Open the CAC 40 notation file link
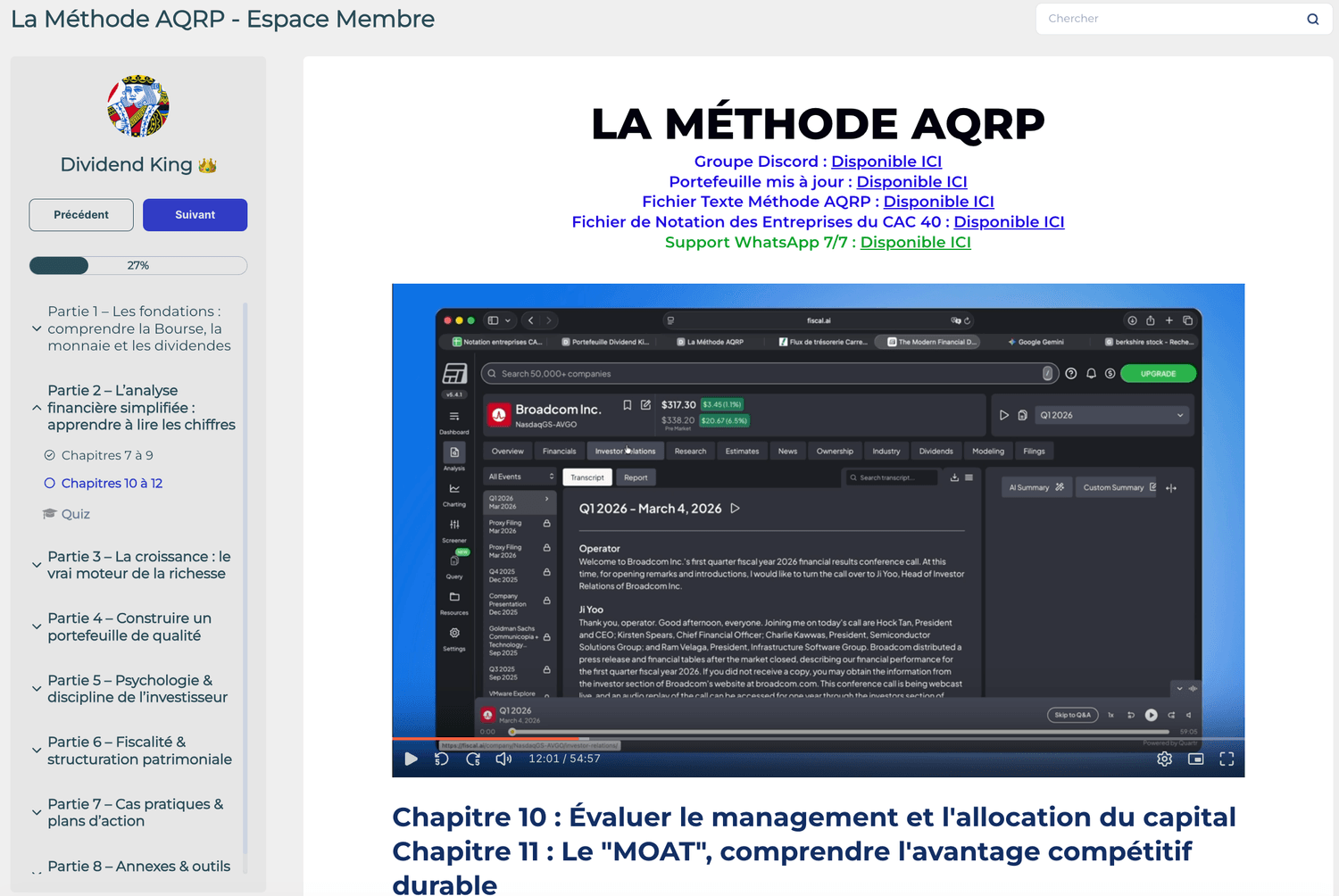This screenshot has height=896, width=1339. (x=1009, y=222)
